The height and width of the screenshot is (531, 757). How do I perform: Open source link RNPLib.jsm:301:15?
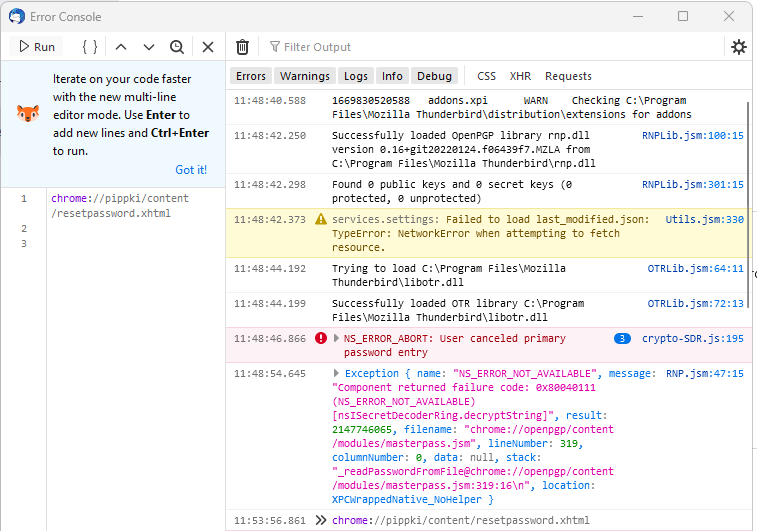click(692, 184)
